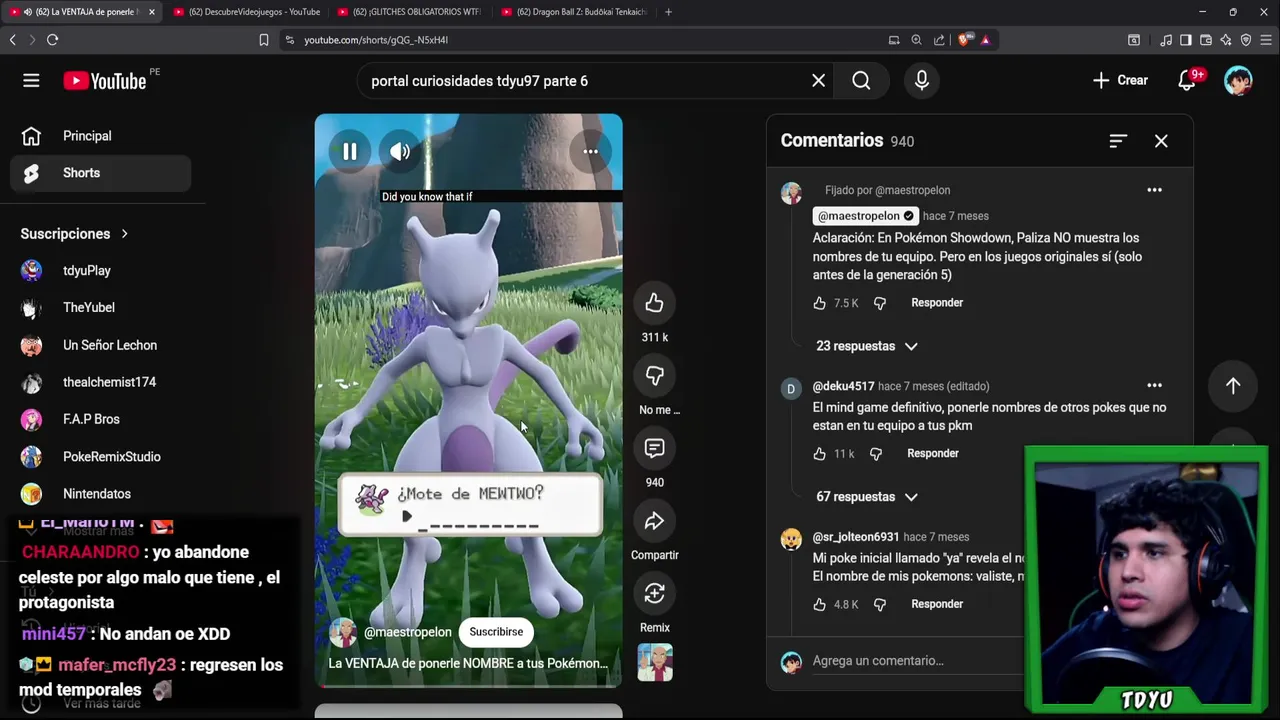Reply to the @deku4517 comment

tap(933, 454)
